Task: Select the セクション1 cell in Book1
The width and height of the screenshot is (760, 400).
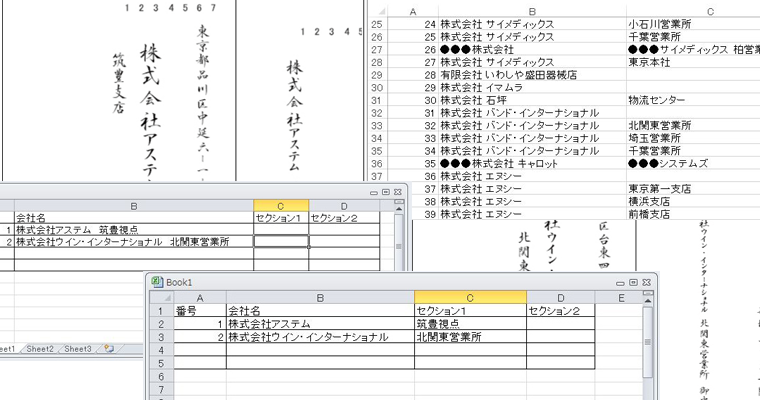Action: 470,311
